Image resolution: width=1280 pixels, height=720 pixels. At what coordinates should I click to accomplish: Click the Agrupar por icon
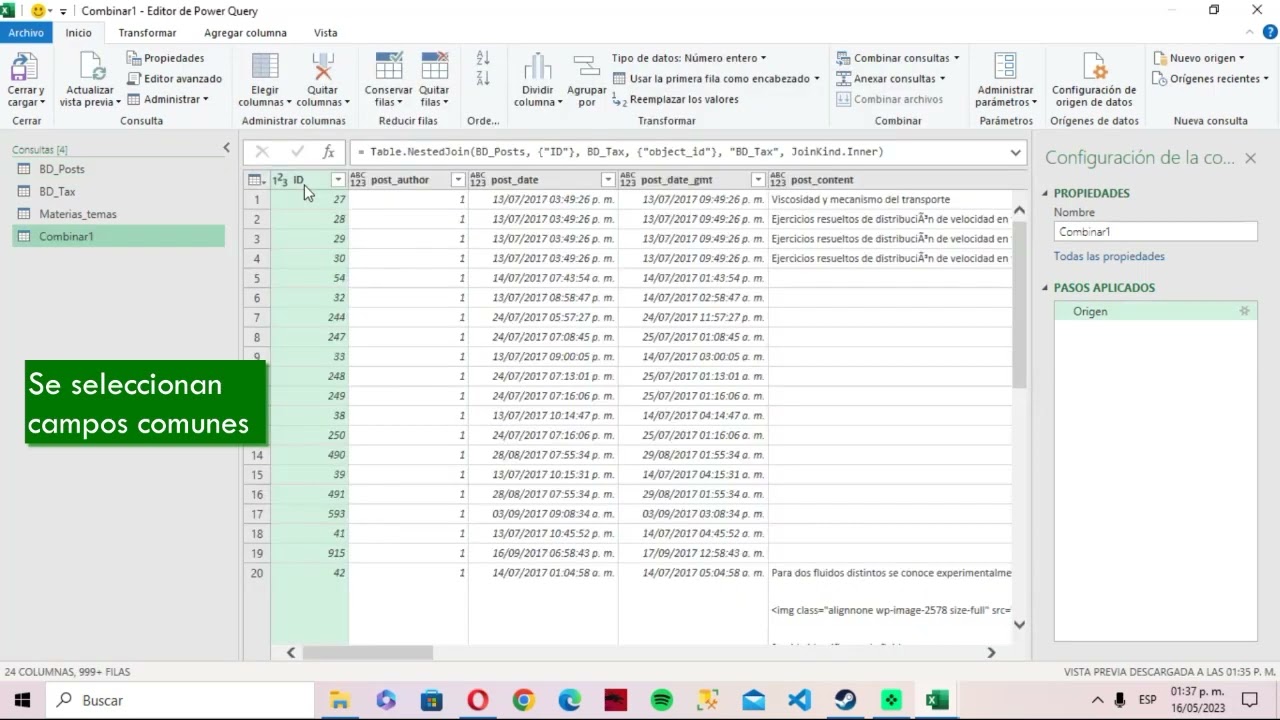pos(587,67)
